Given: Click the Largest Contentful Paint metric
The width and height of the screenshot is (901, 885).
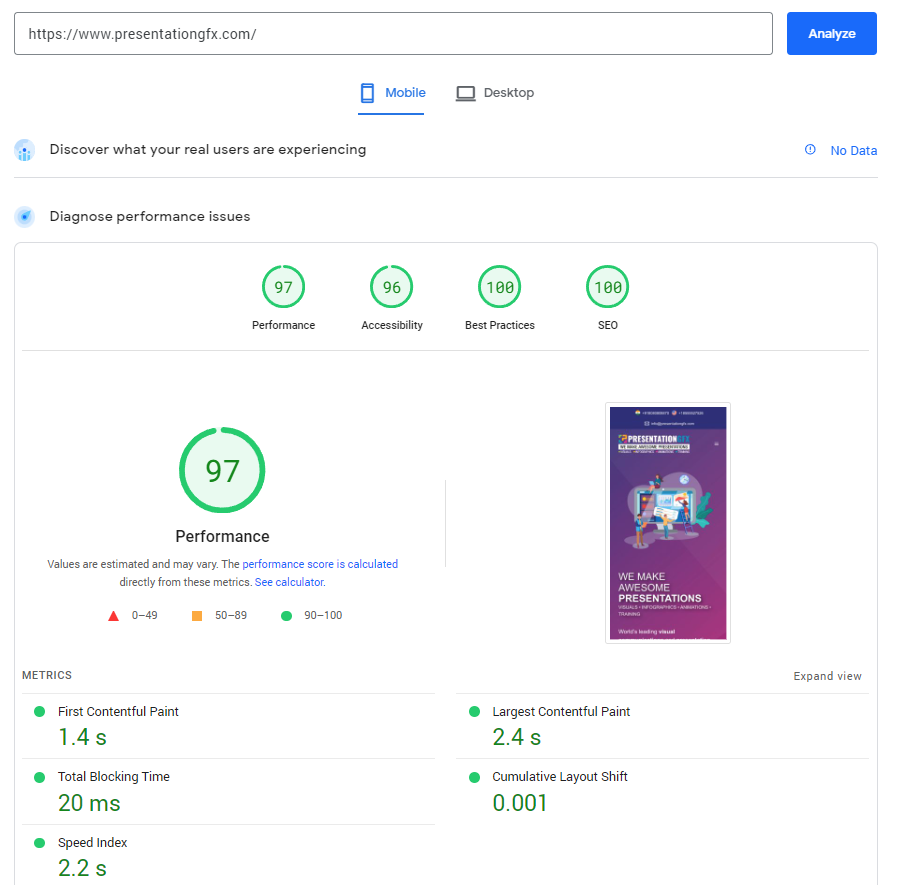Looking at the screenshot, I should click(x=561, y=712).
